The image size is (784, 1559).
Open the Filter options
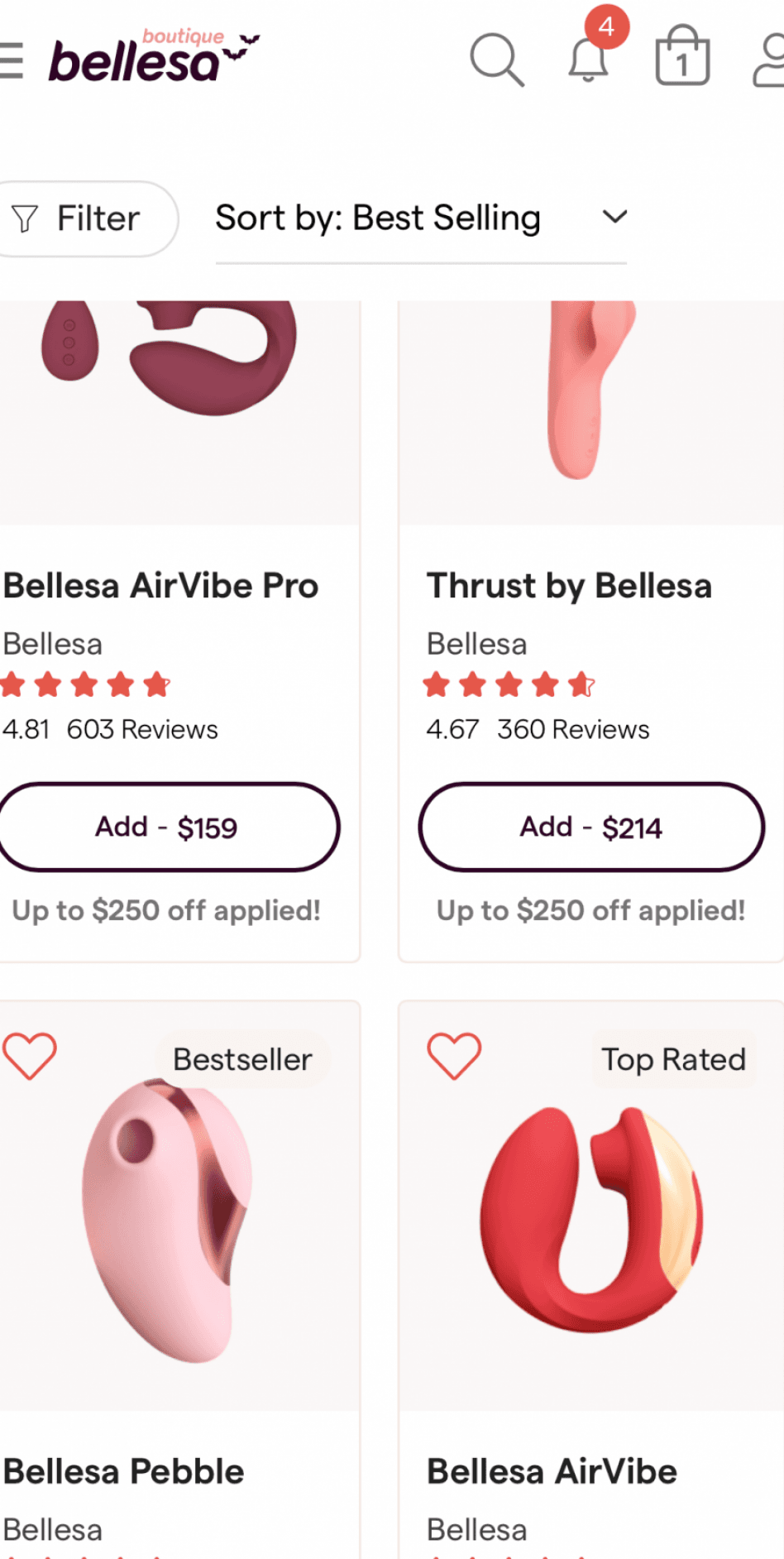pyautogui.click(x=83, y=218)
